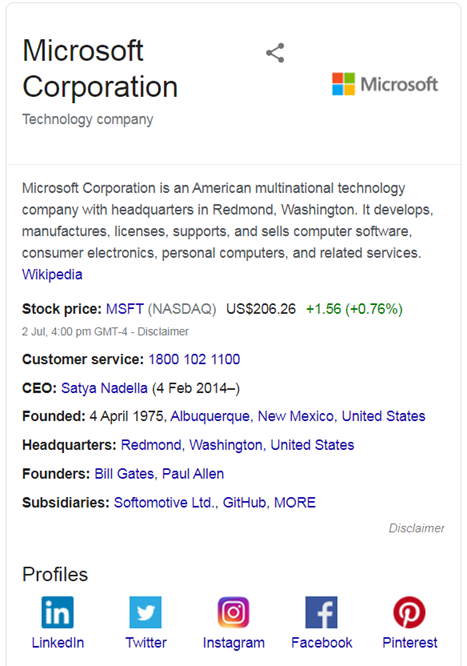The image size is (467, 666).
Task: Click the Disclaimer link beside stock timestamp
Action: [163, 332]
